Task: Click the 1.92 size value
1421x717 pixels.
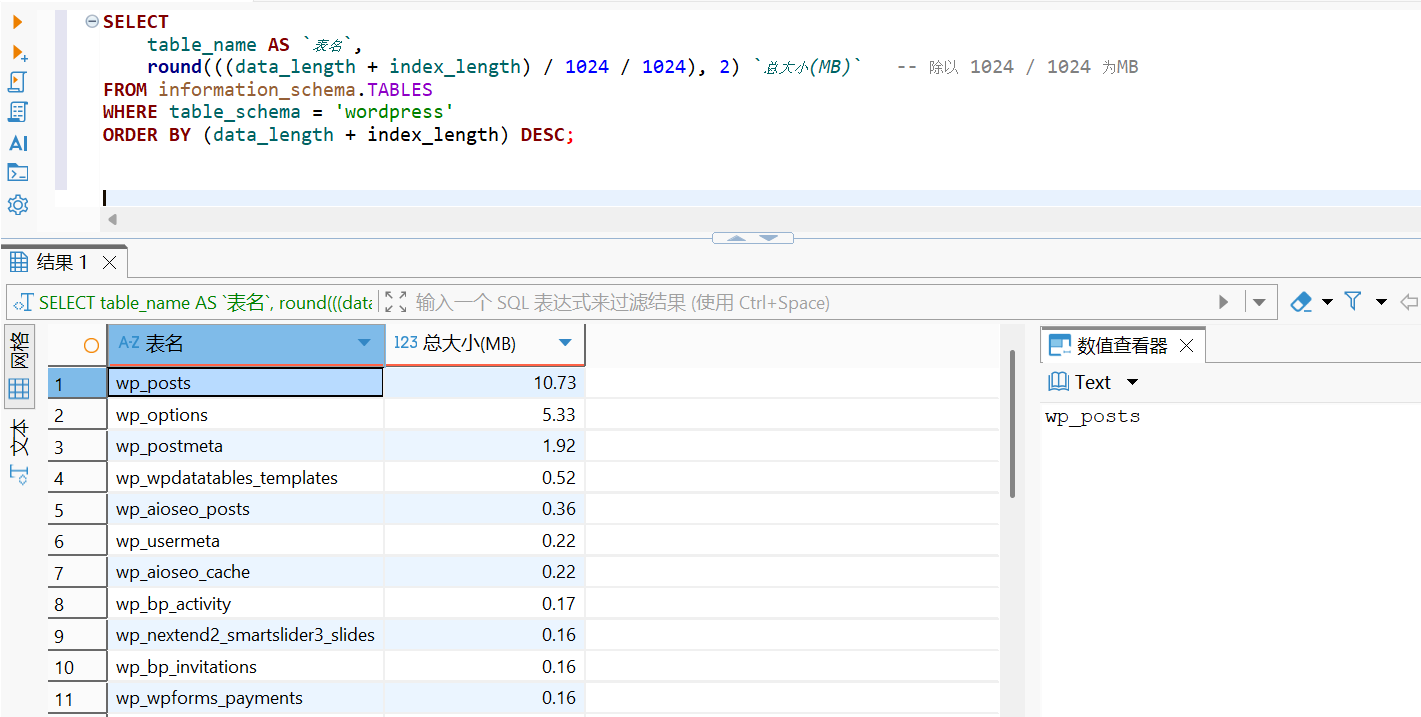Action: 559,446
